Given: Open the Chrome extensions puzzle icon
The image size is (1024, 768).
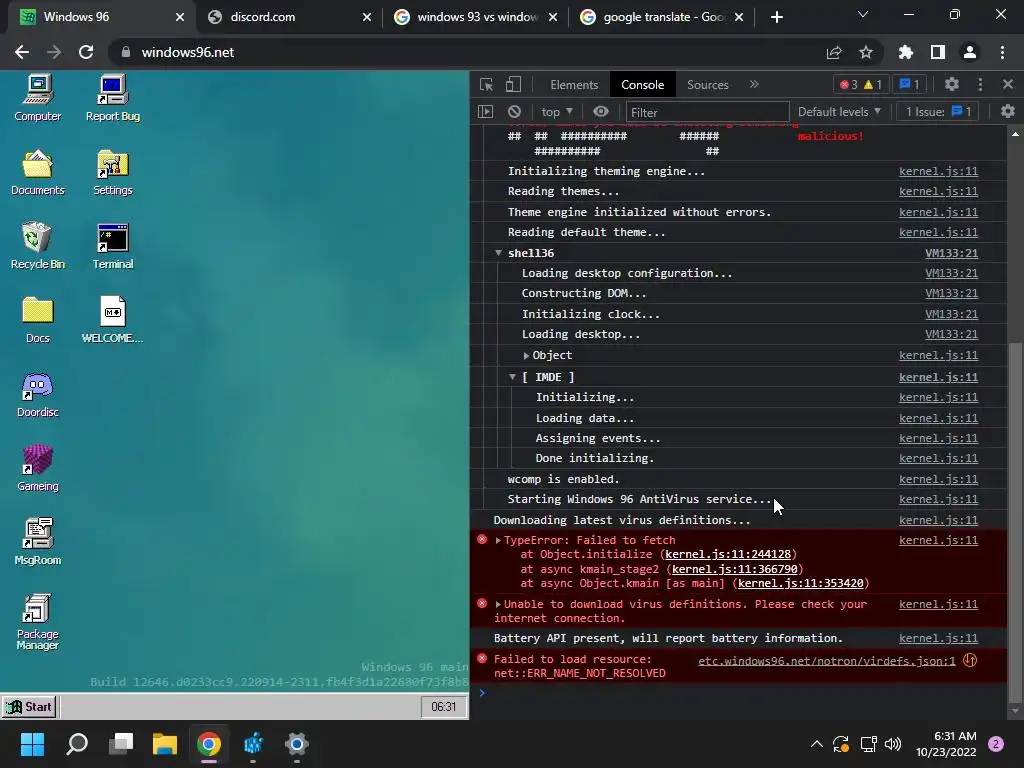Looking at the screenshot, I should click(x=906, y=52).
